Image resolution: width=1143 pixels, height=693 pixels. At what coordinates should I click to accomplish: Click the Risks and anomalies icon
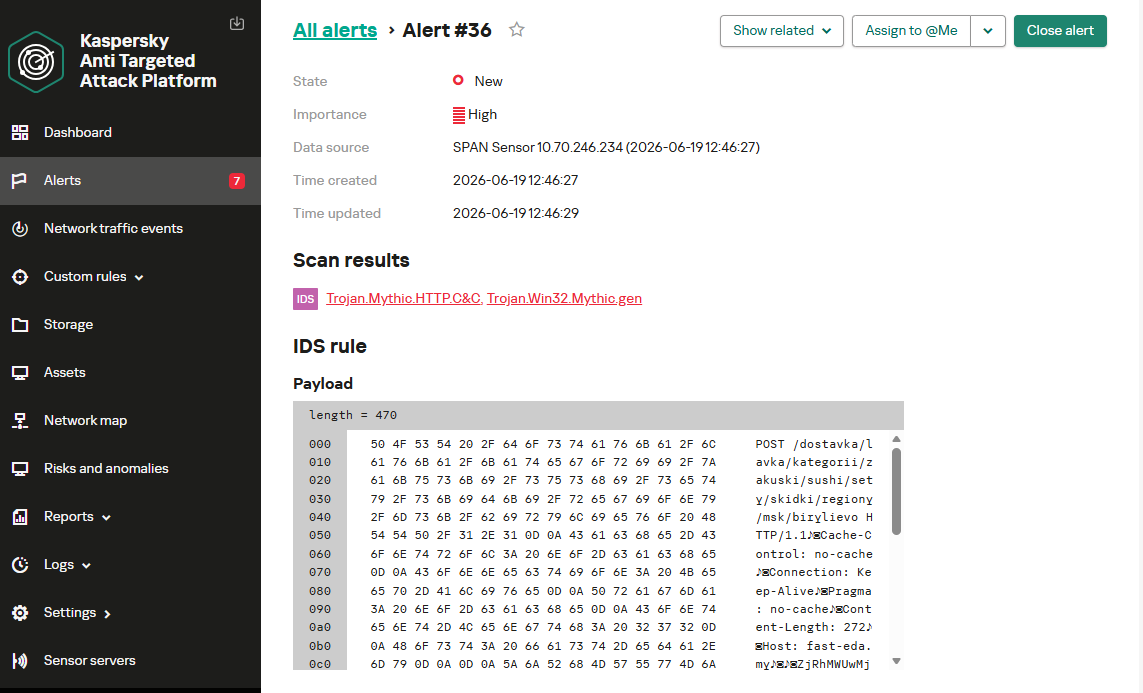tap(20, 469)
